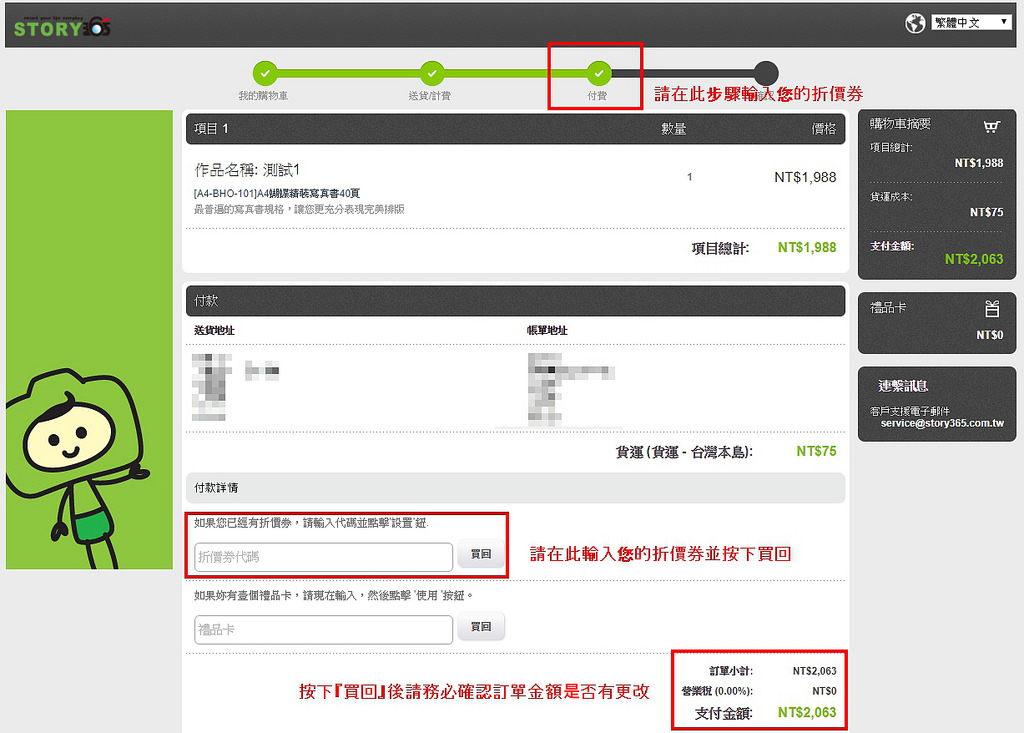
Task: Focus the 禮品卡 input field
Action: click(x=323, y=629)
